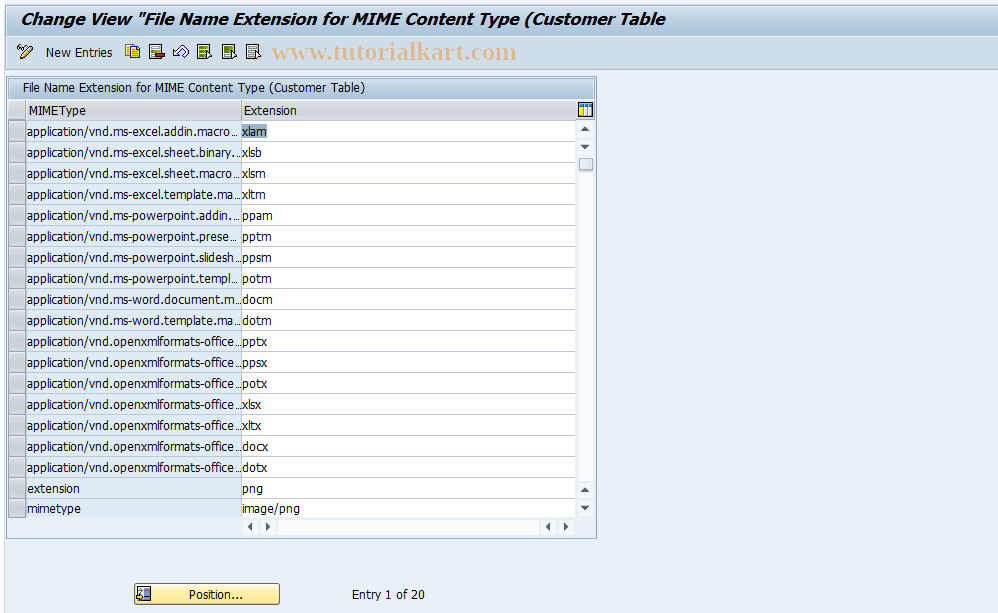
Task: Click the vertical scrollbar thumb
Action: (x=586, y=164)
